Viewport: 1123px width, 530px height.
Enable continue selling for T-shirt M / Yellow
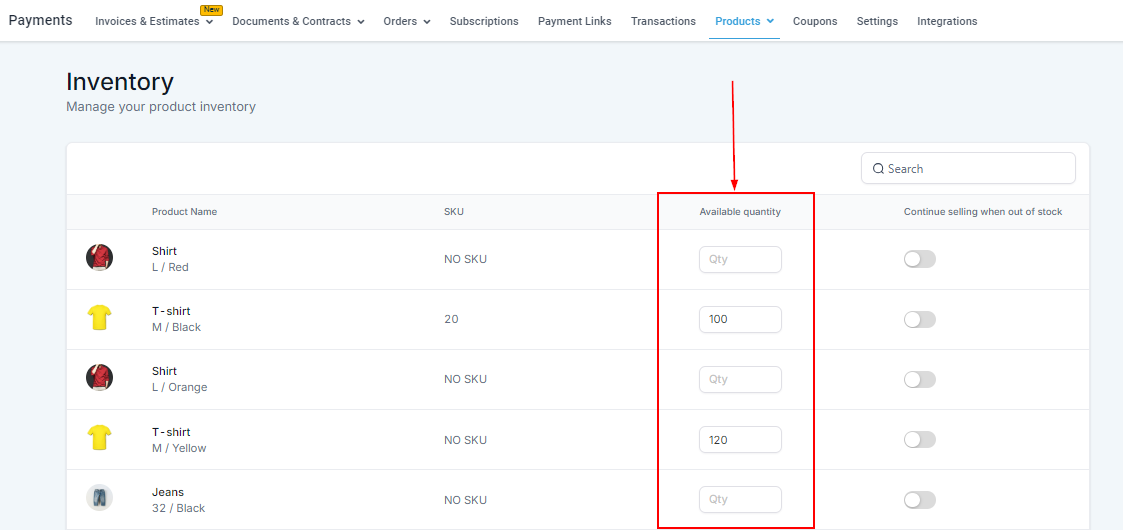coord(920,440)
